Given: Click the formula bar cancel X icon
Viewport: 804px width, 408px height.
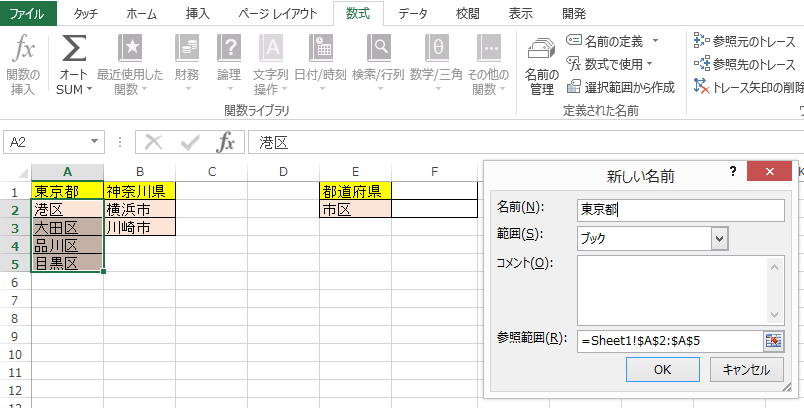Looking at the screenshot, I should 153,142.
